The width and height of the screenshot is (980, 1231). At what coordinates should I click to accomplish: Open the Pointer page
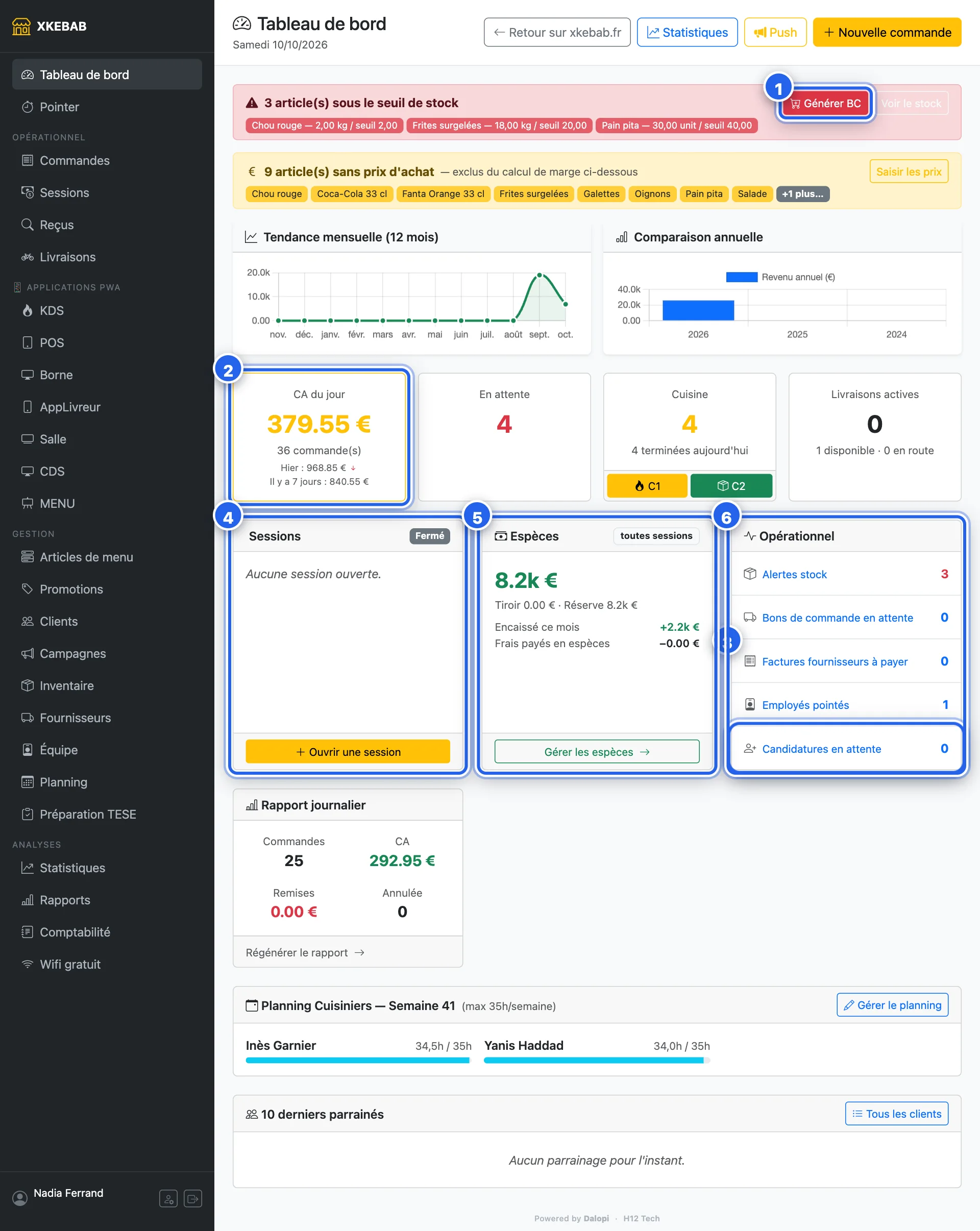107,107
